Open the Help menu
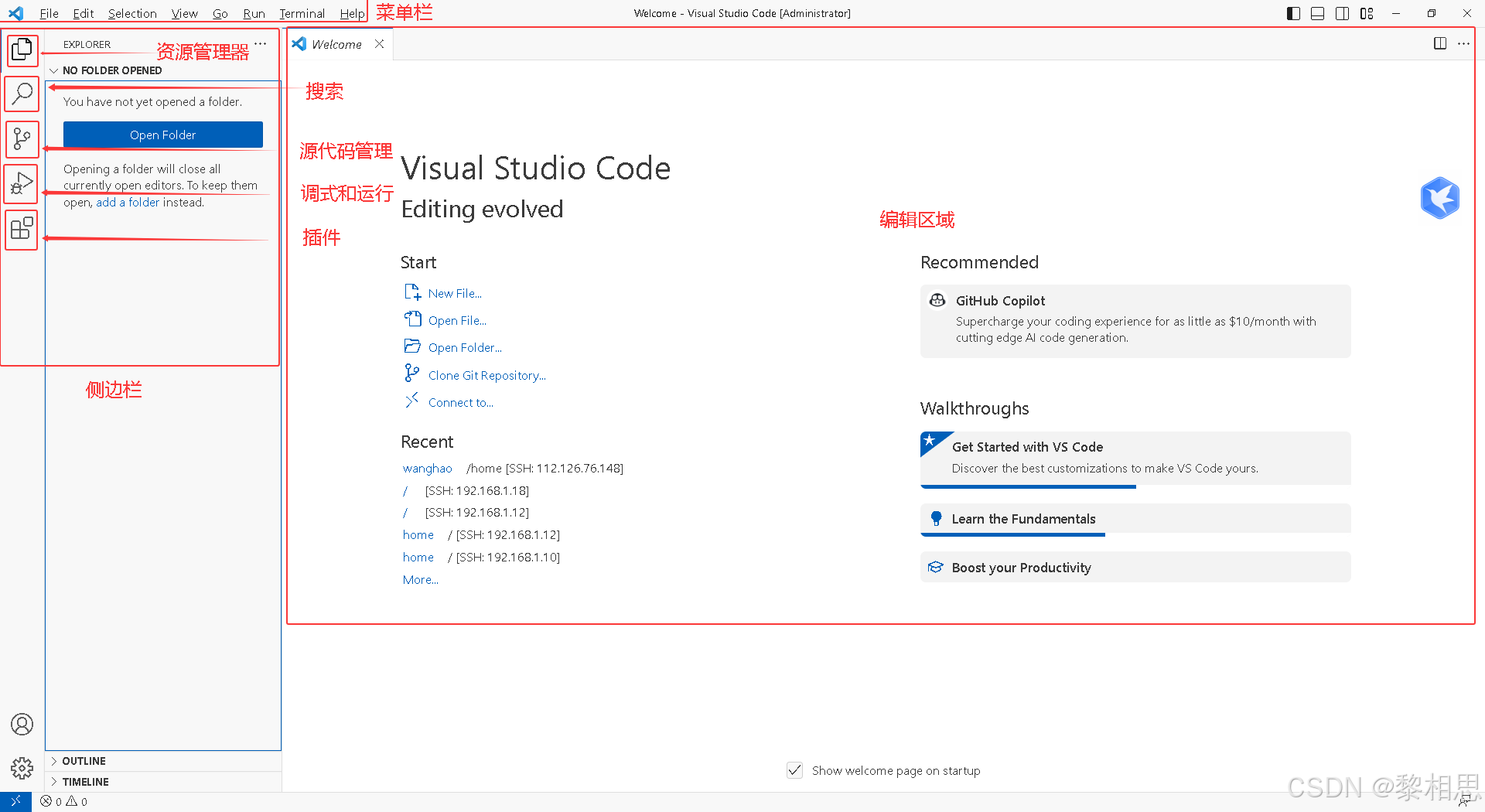This screenshot has height=812, width=1485. pos(352,13)
